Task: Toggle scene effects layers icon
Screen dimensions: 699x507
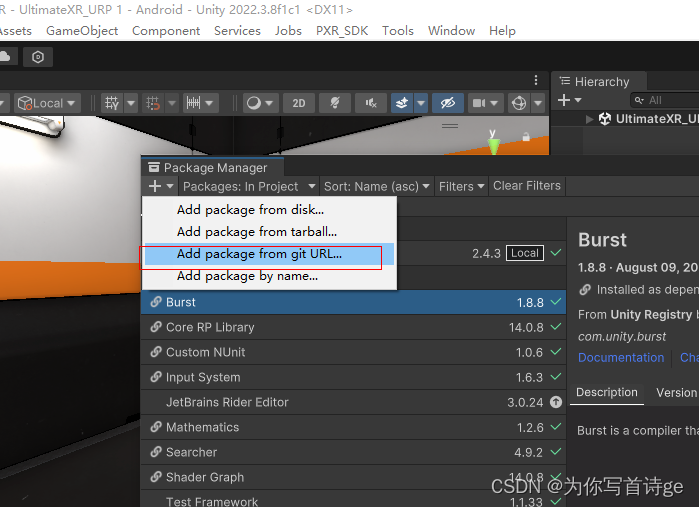Action: [402, 103]
